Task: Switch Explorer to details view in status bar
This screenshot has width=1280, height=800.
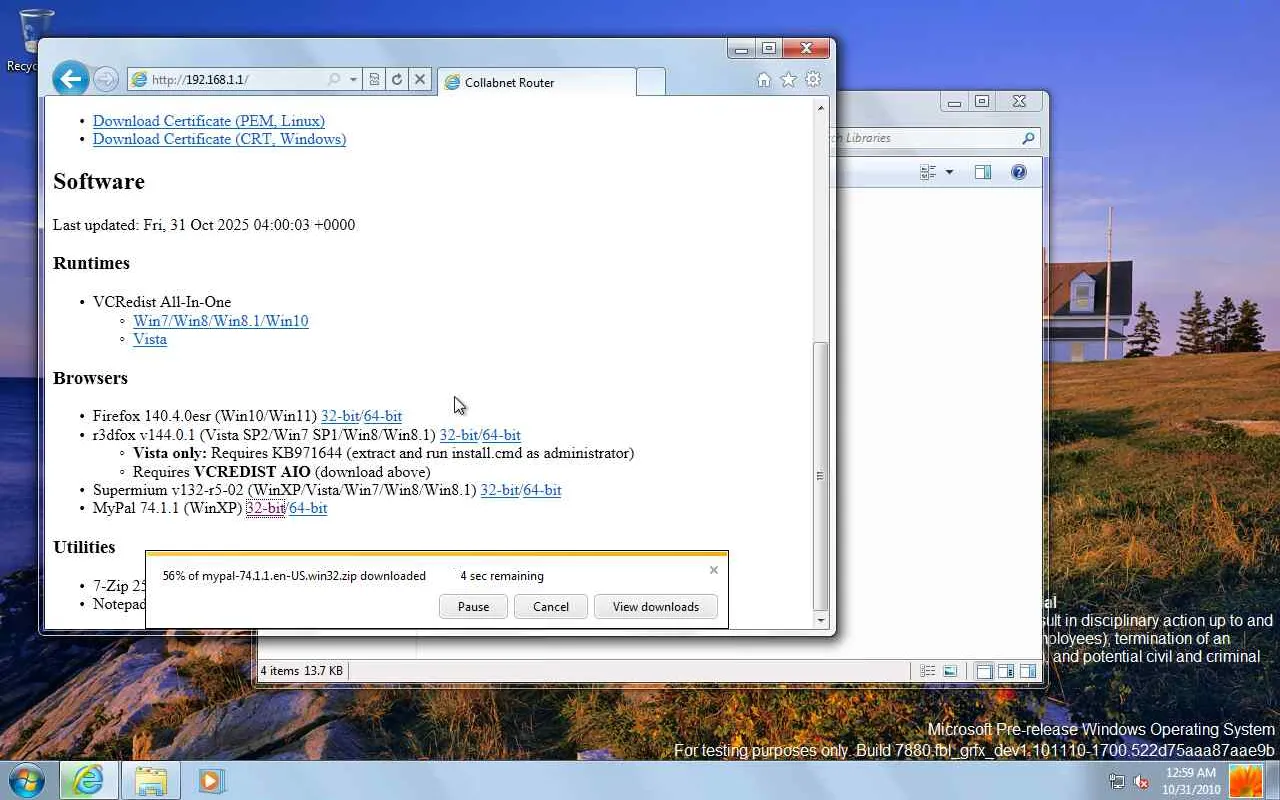Action: [x=927, y=671]
